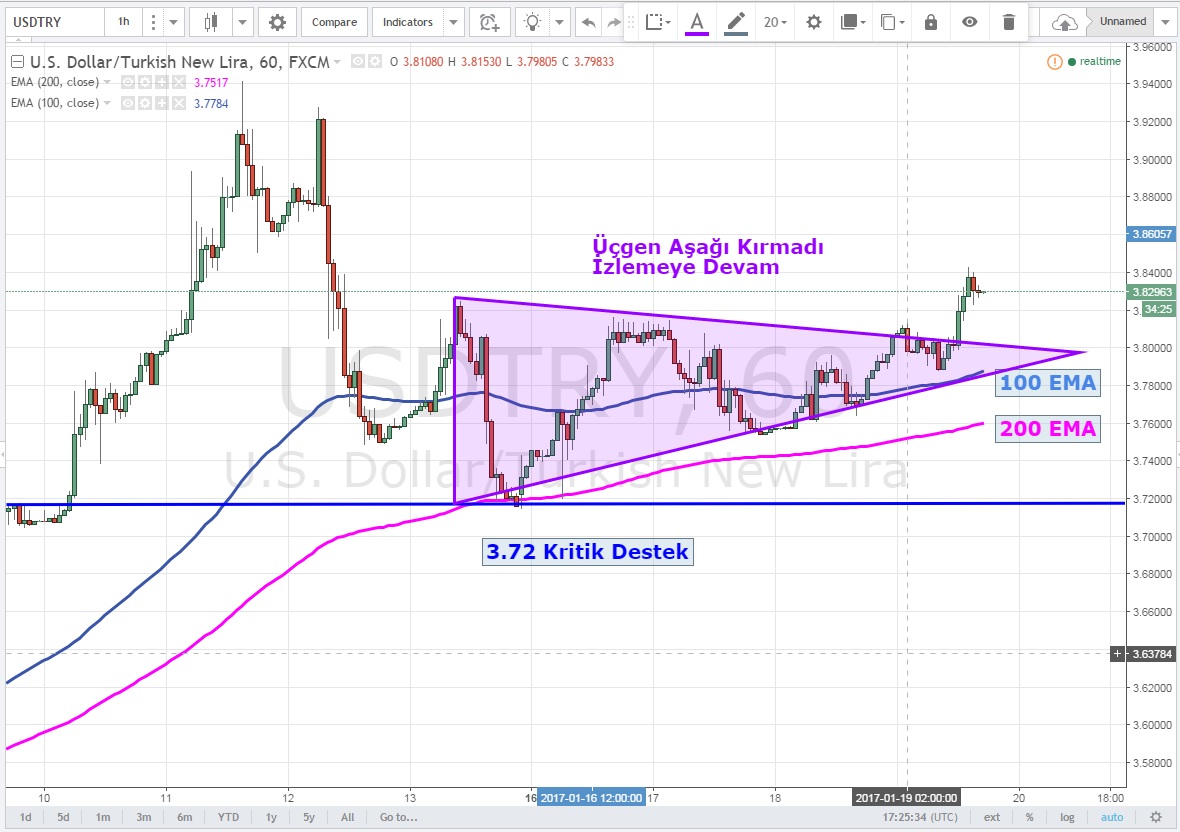
Task: Hide the selected drawing with eye icon
Action: (969, 22)
